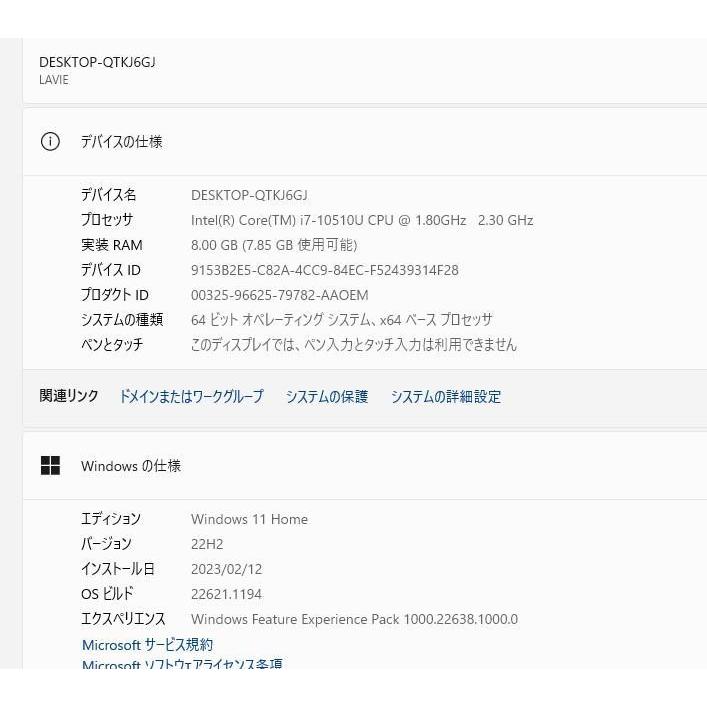Open the システムの保護 link
Screen dimensions: 707x707
click(327, 396)
